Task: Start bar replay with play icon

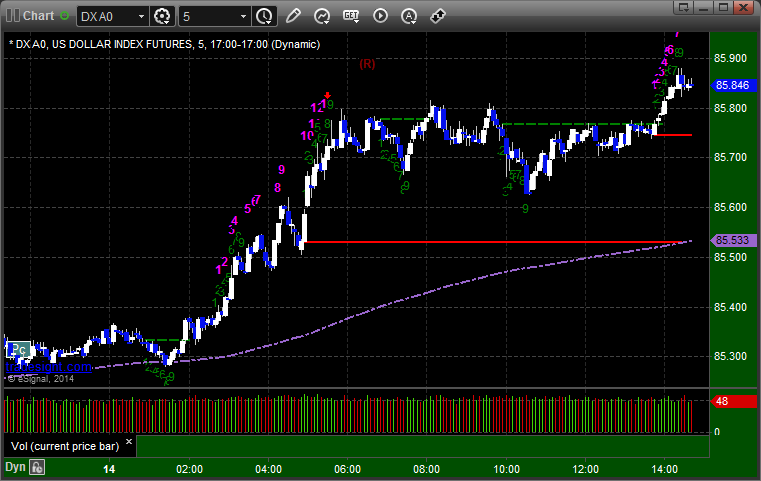Action: point(380,16)
